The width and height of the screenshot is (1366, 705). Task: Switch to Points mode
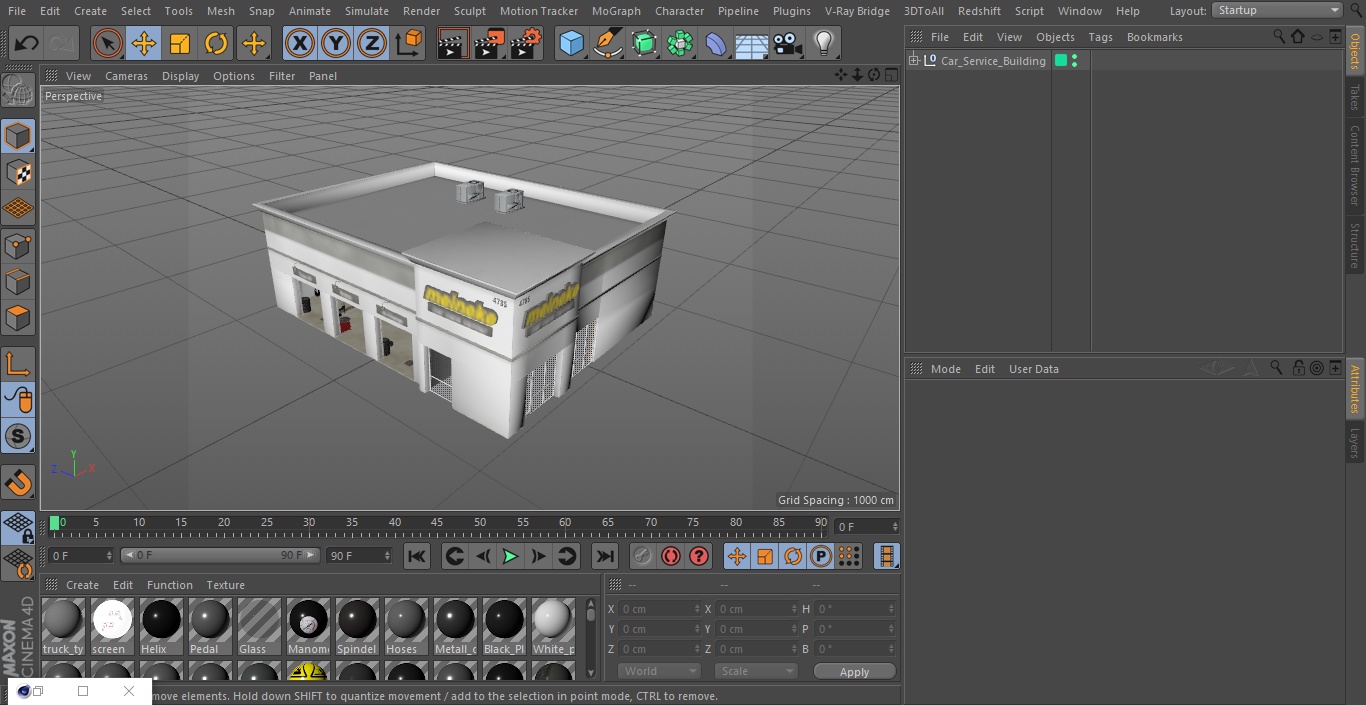point(18,245)
